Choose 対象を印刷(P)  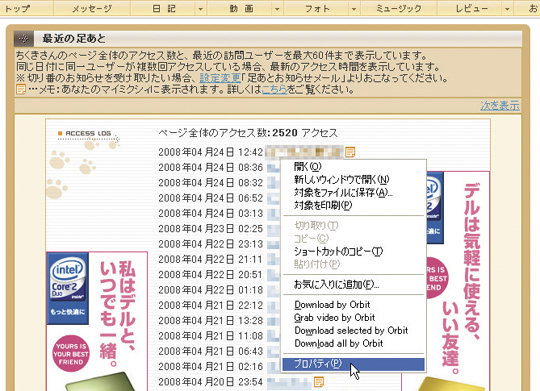(353, 206)
